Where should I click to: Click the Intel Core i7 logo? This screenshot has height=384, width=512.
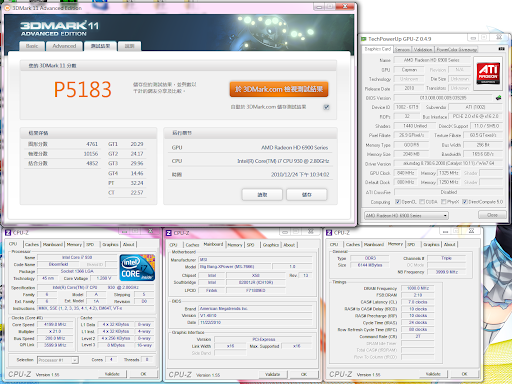coord(137,267)
